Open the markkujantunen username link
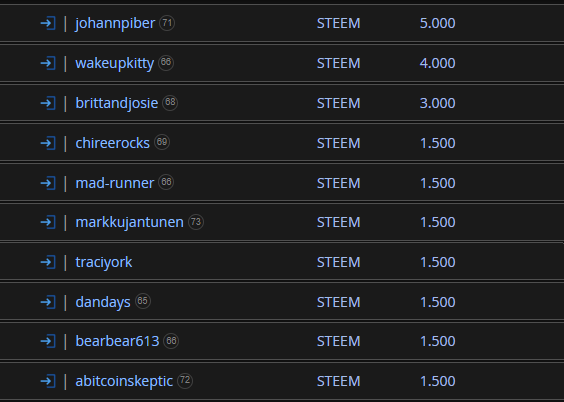Image resolution: width=564 pixels, height=402 pixels. coord(129,222)
